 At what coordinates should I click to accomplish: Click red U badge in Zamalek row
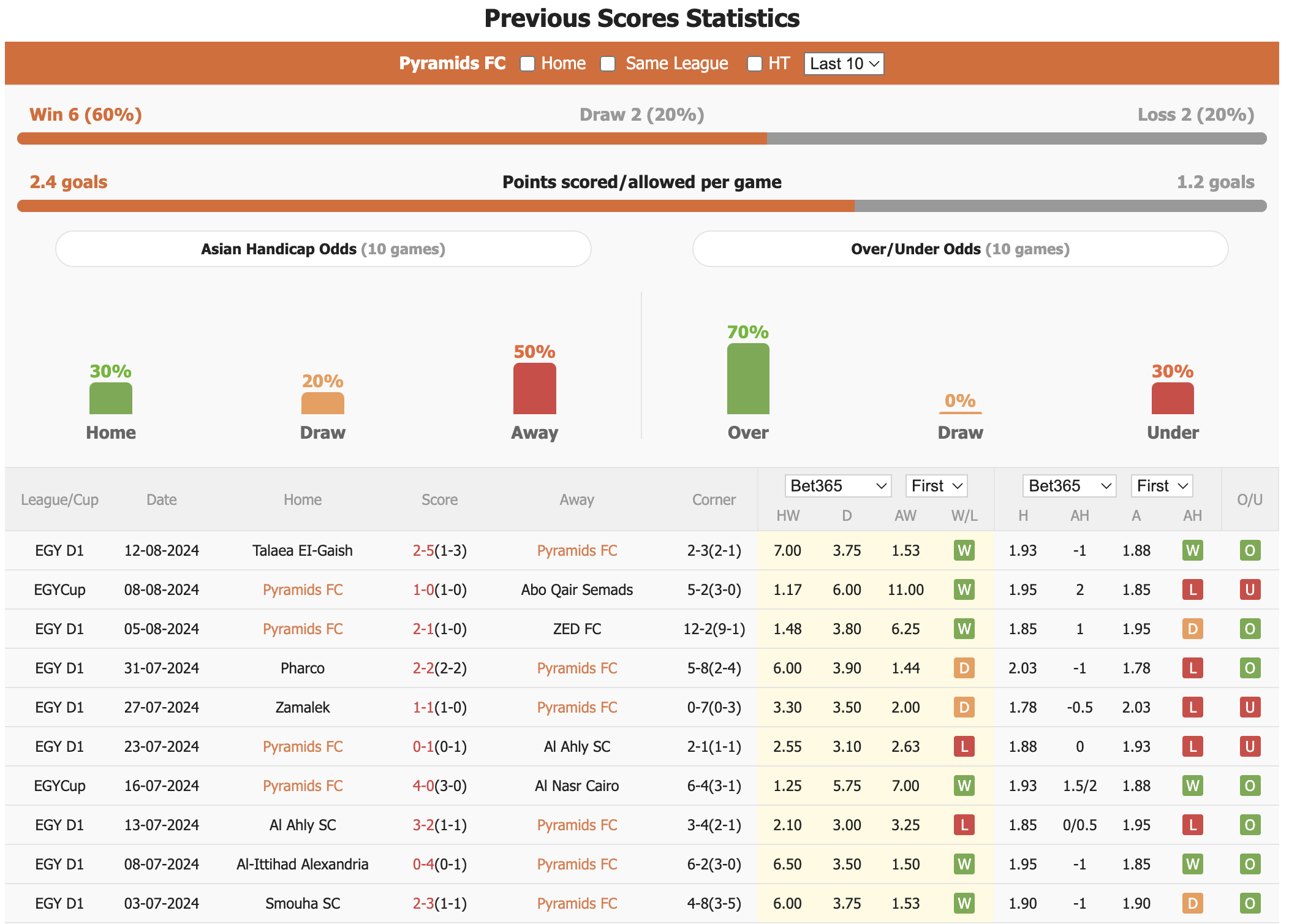coord(1250,707)
